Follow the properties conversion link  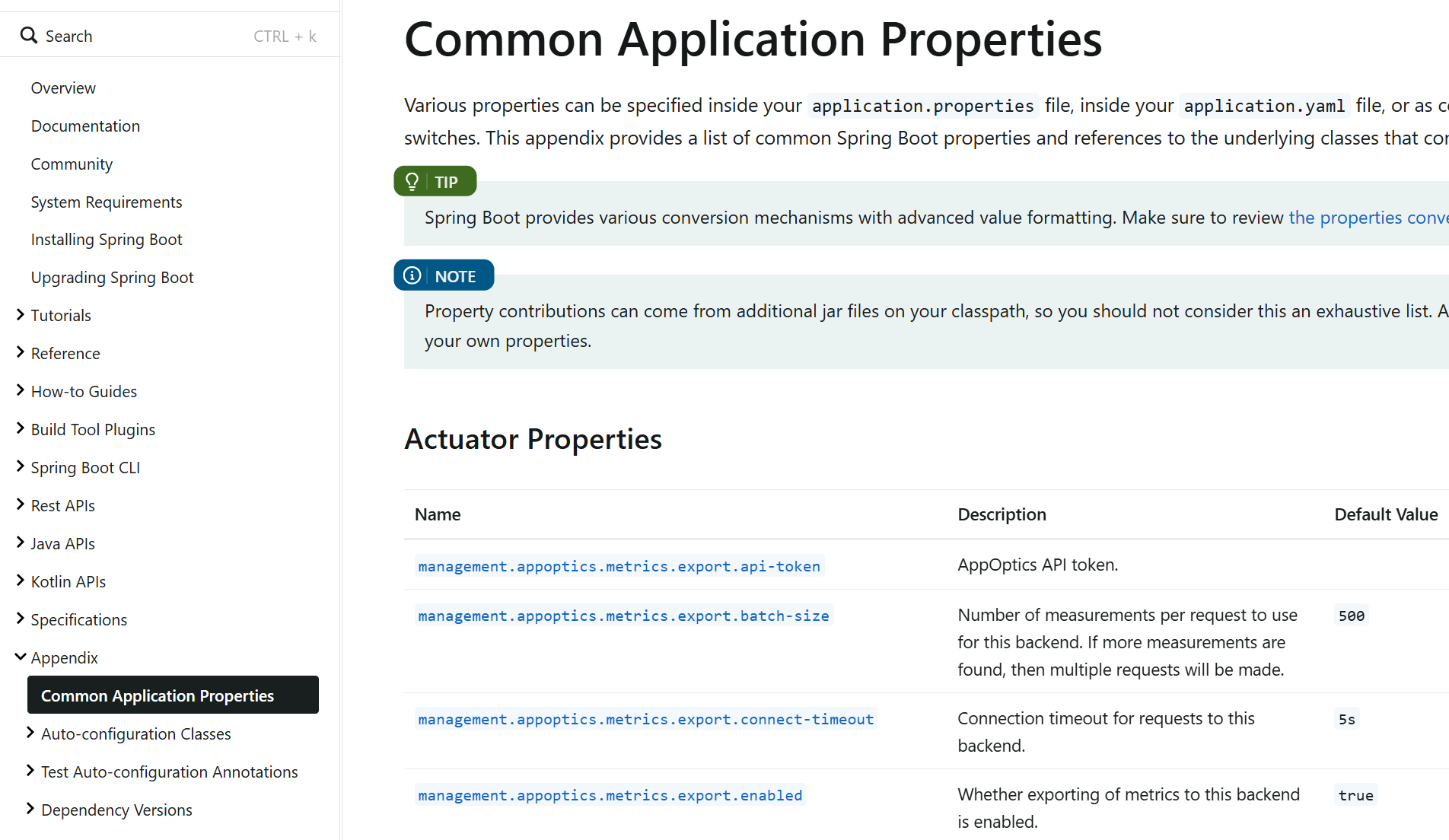click(1368, 218)
